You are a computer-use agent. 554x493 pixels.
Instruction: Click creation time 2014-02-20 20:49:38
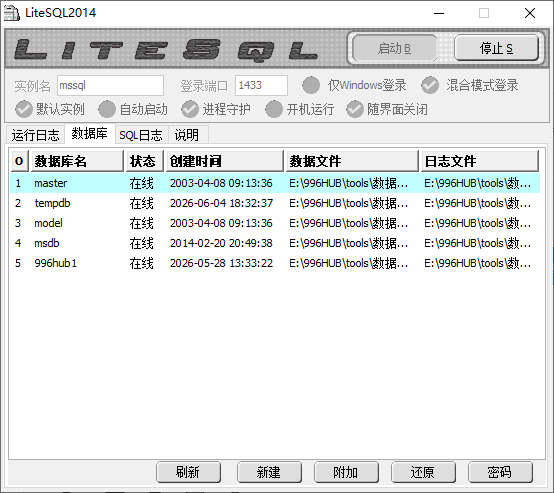tap(221, 243)
